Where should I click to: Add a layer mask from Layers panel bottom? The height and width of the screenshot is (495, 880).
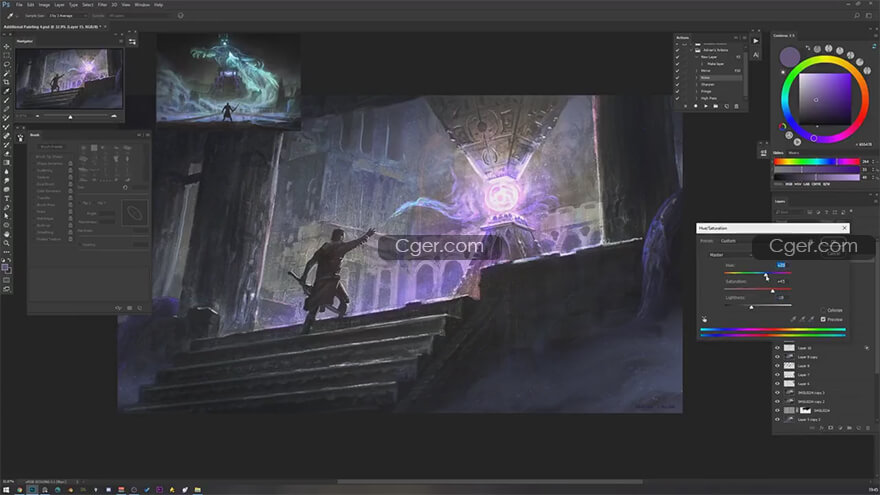point(831,428)
